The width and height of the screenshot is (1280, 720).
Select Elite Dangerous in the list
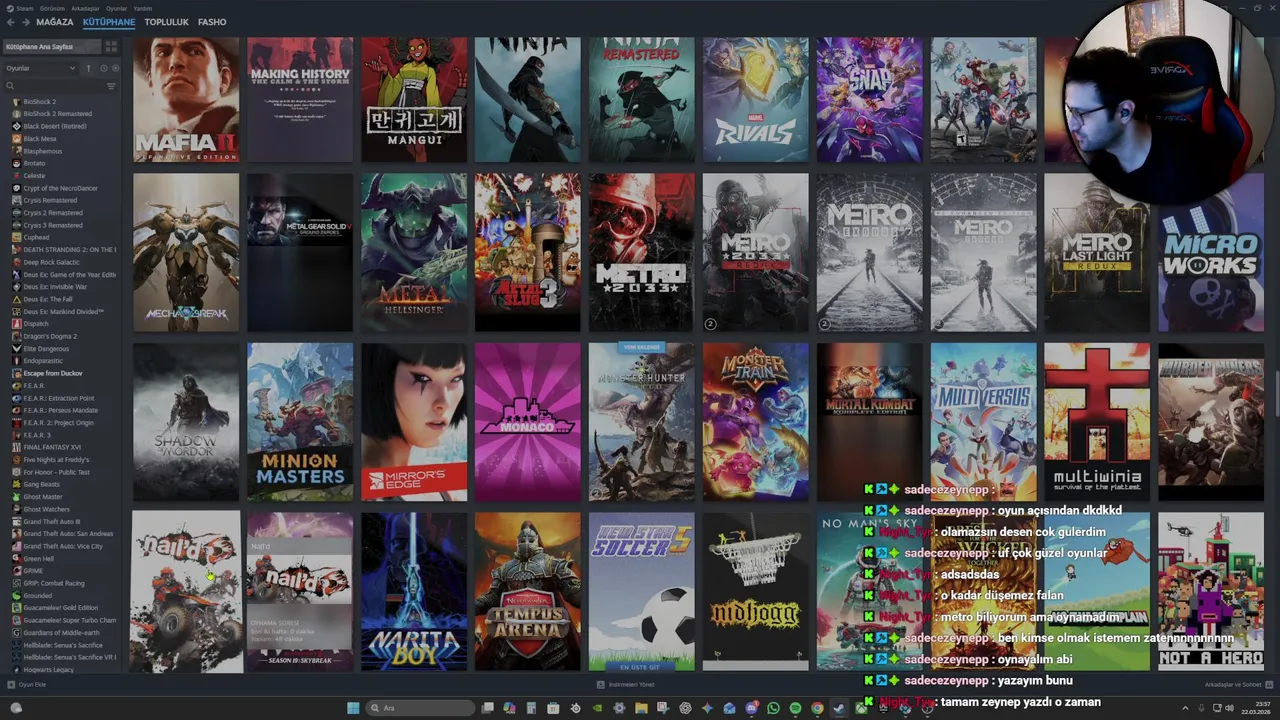47,349
